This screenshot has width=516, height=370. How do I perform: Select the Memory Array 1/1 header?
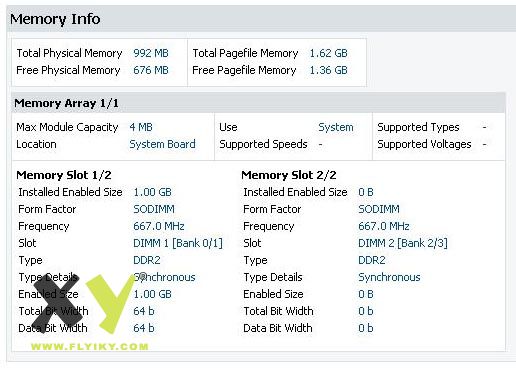coord(258,103)
